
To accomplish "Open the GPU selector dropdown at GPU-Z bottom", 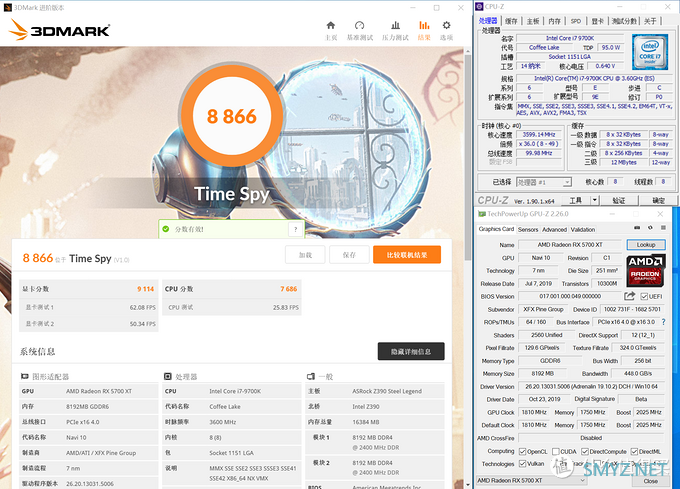I will tap(532, 480).
